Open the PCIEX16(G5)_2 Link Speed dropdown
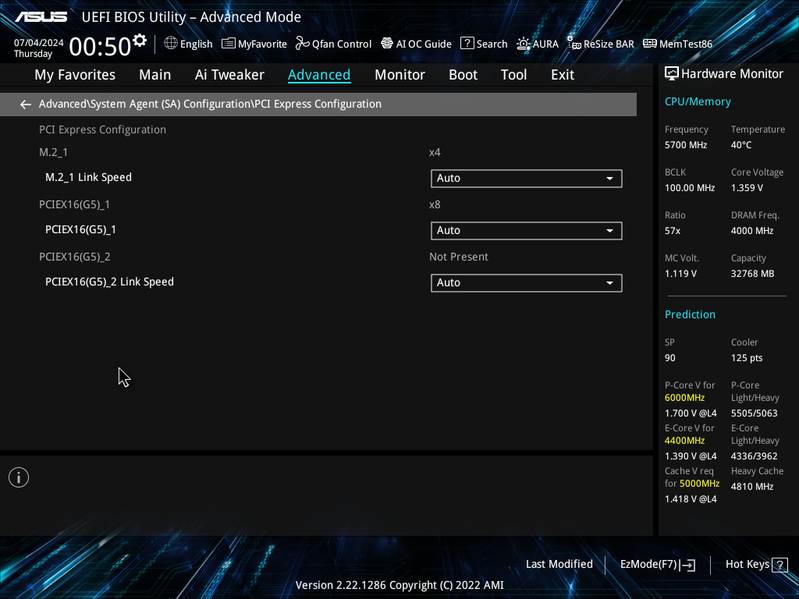Viewport: 799px width, 599px height. [x=526, y=283]
